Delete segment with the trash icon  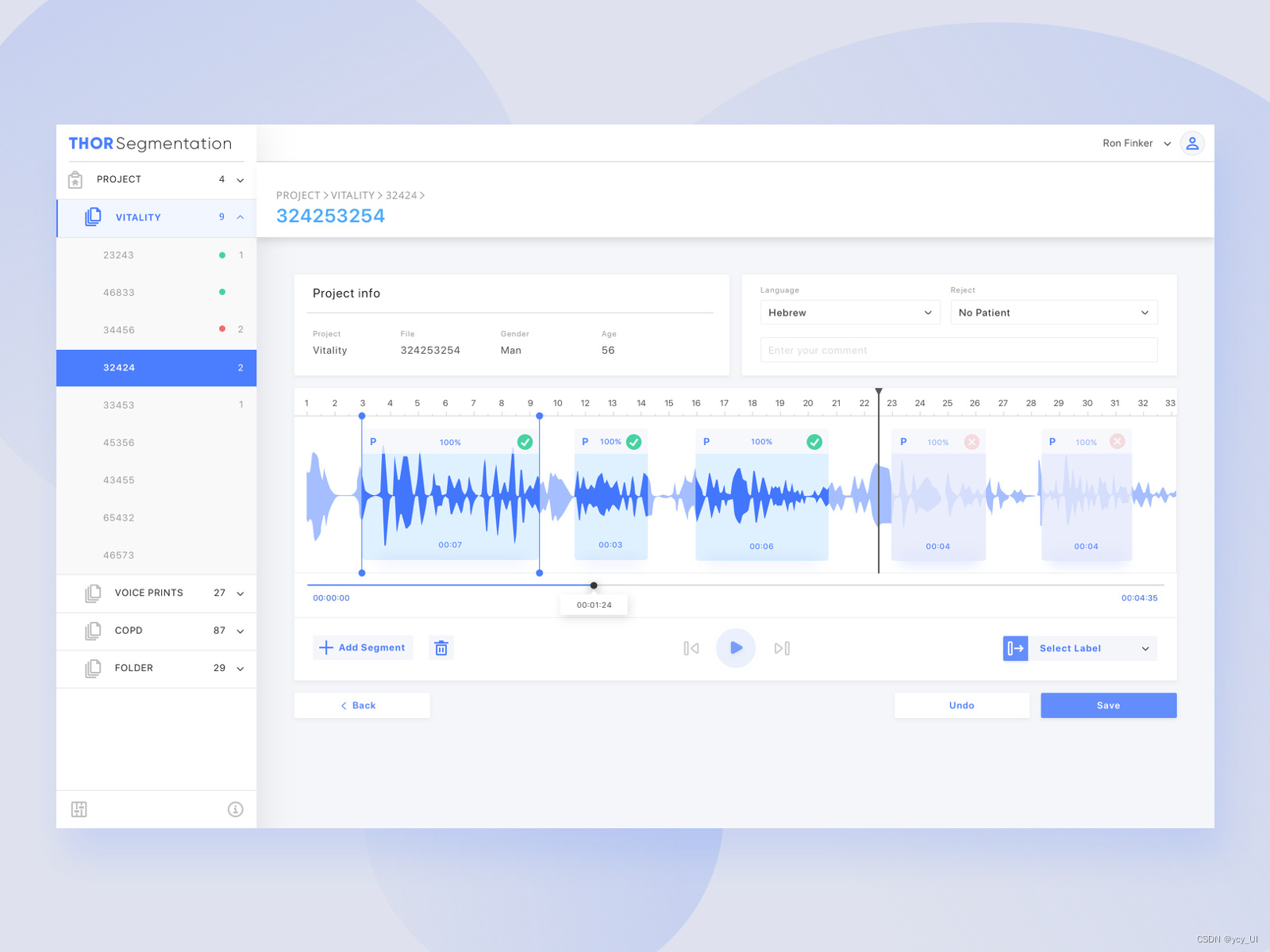pos(441,648)
